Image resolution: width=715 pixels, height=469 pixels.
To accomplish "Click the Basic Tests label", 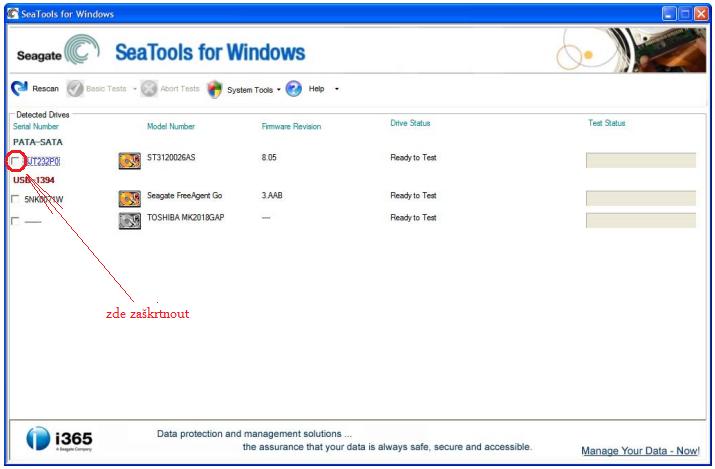I will coord(106,88).
